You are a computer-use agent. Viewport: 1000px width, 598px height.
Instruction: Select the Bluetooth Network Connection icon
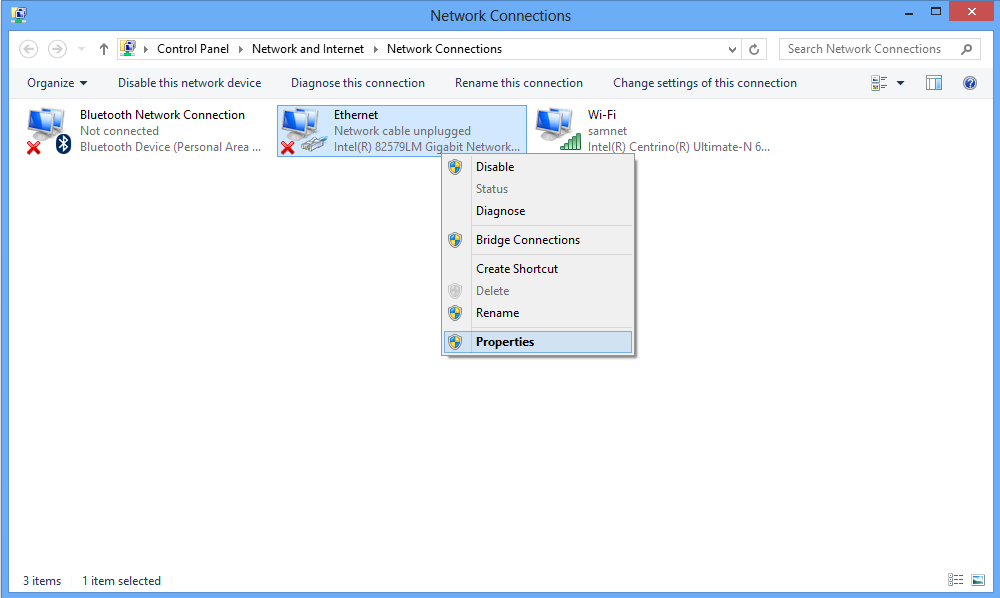48,131
